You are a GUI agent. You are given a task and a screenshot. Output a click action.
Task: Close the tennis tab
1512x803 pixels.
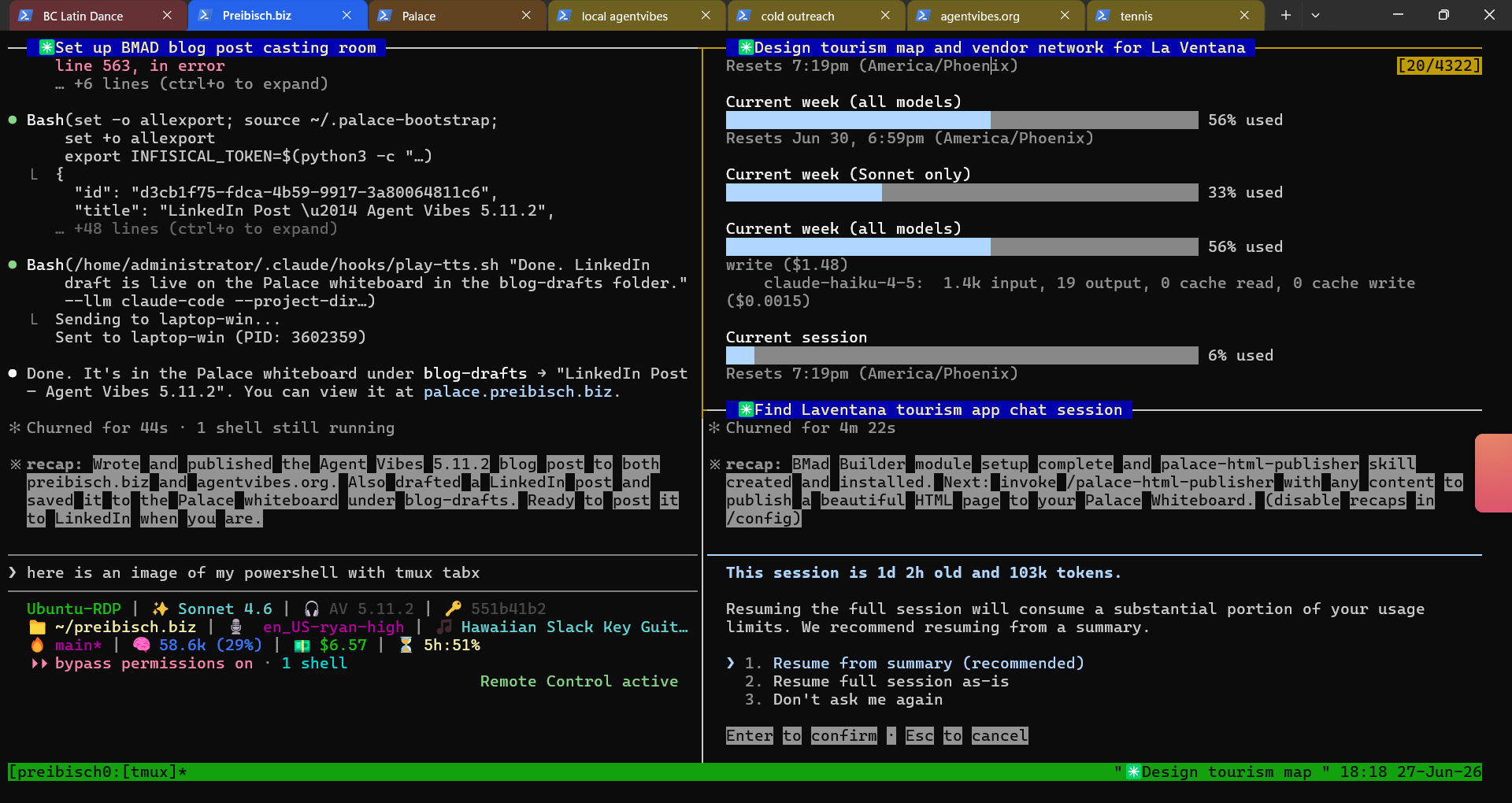coord(1244,15)
